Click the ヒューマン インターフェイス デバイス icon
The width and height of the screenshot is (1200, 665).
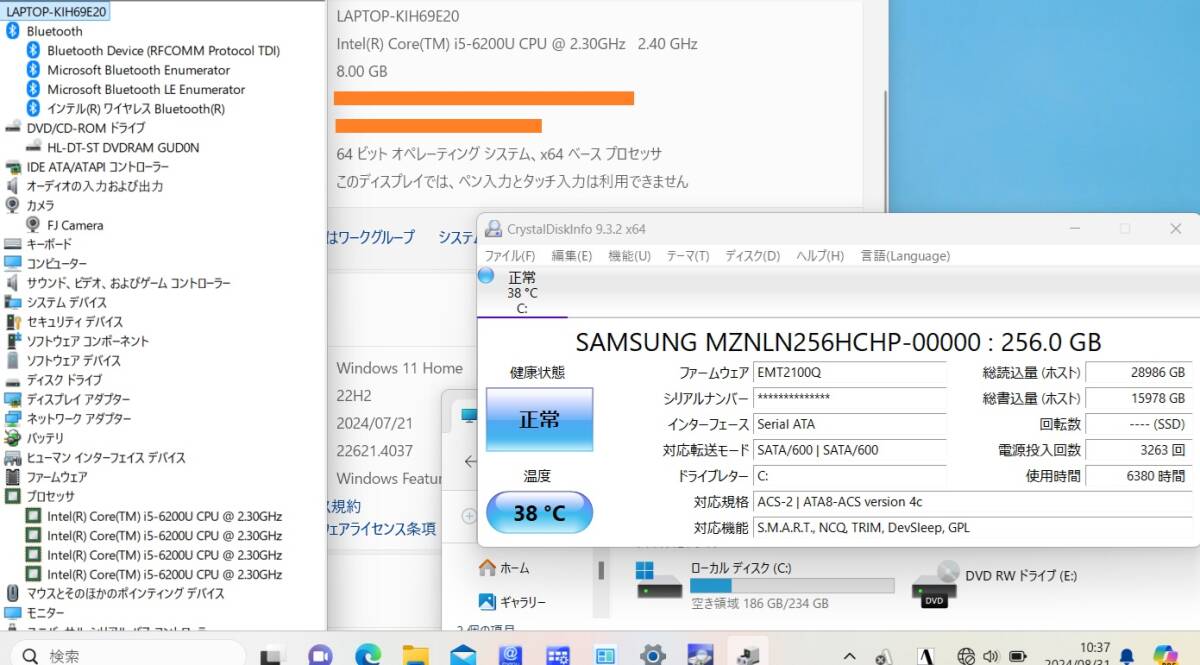pyautogui.click(x=13, y=457)
